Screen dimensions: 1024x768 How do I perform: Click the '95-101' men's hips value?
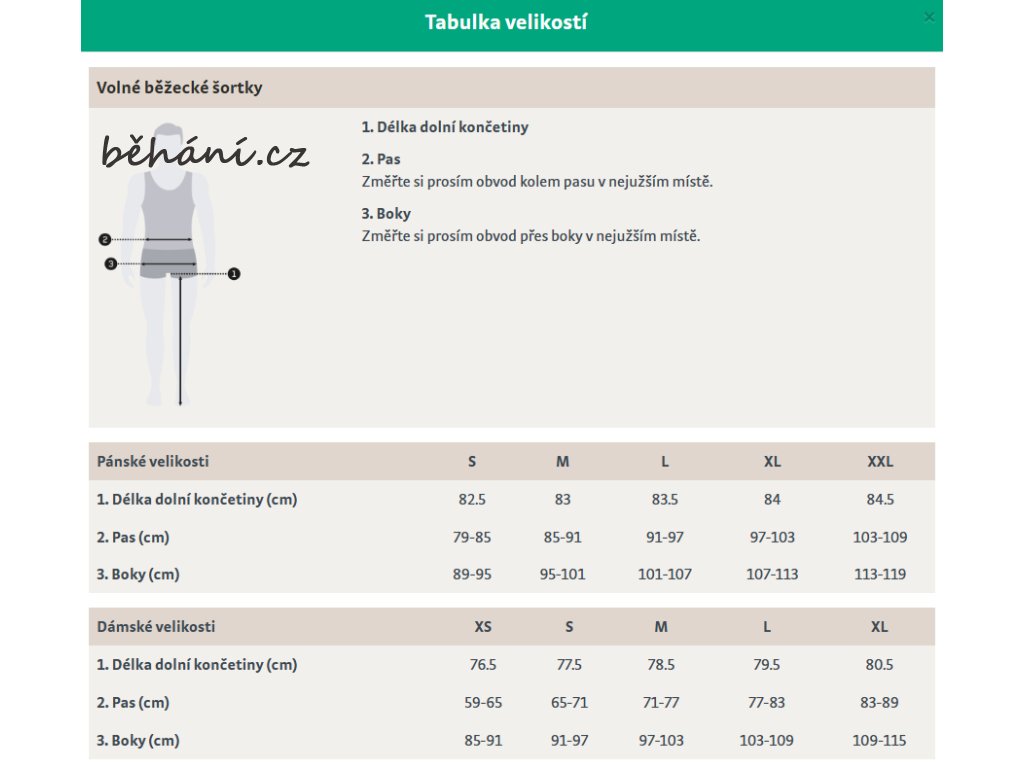562,574
